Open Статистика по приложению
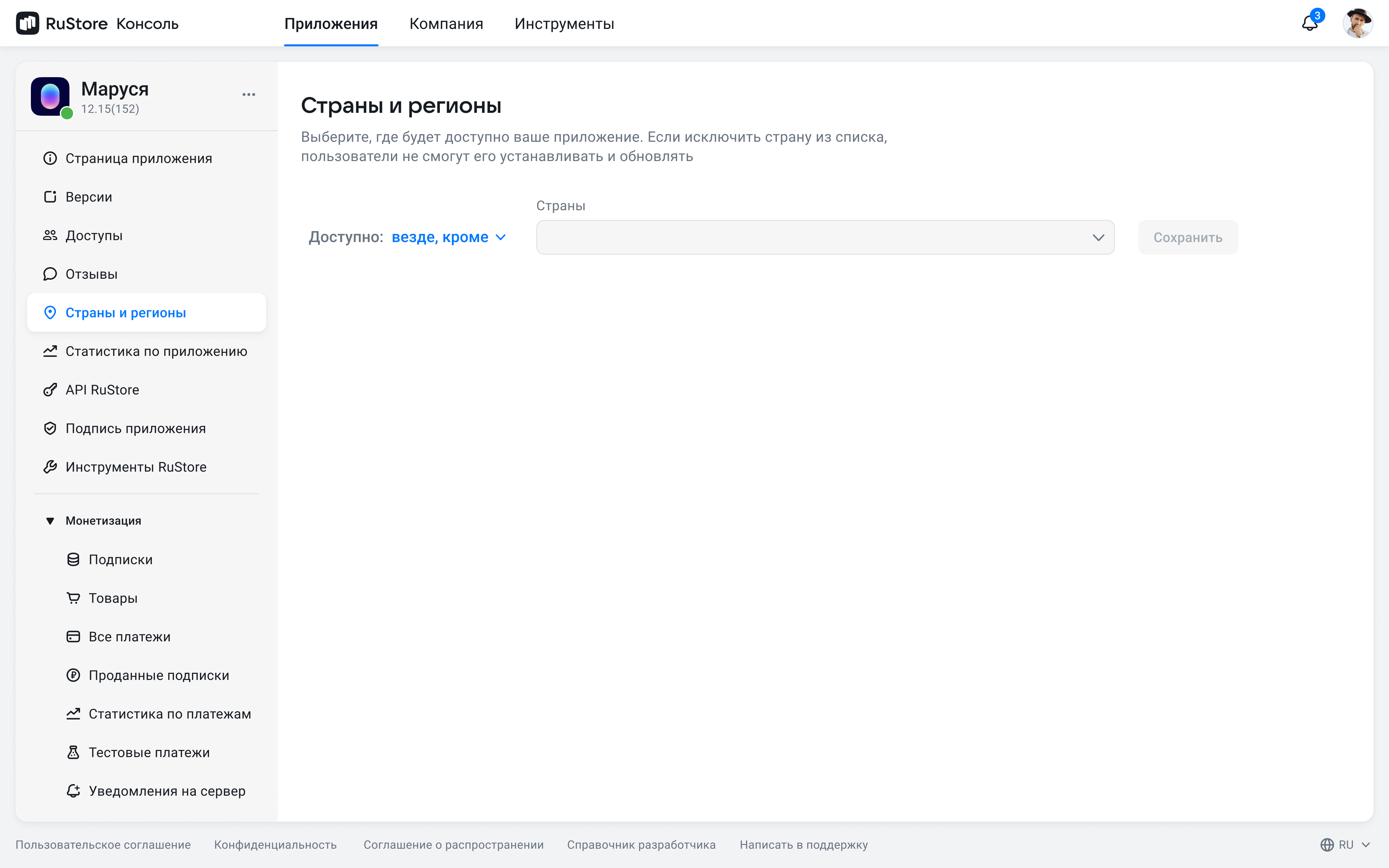Viewport: 1389px width, 868px height. 146,351
